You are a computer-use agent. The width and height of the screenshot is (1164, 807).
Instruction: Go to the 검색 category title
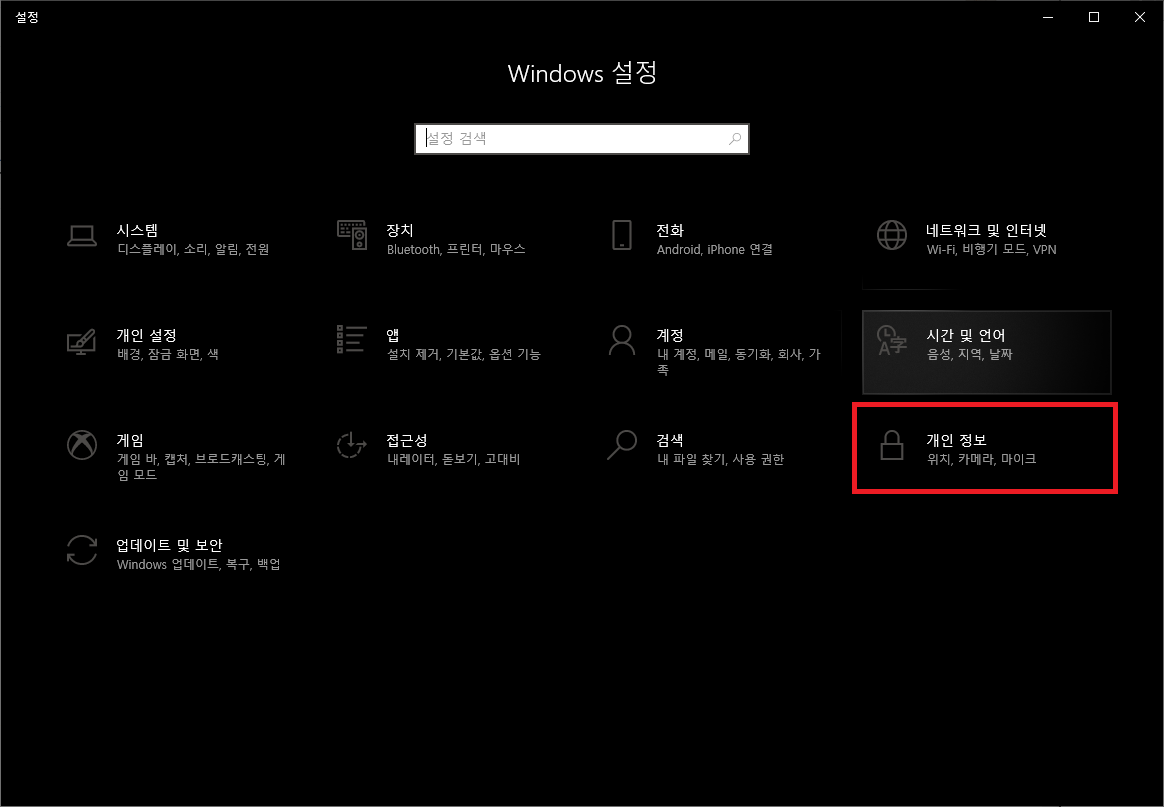pos(670,440)
